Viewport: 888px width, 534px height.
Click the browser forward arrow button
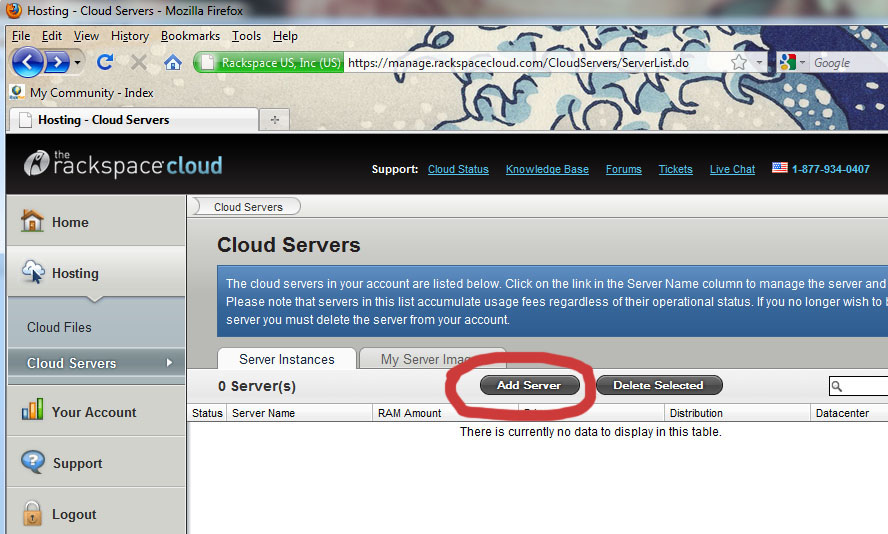pyautogui.click(x=58, y=62)
